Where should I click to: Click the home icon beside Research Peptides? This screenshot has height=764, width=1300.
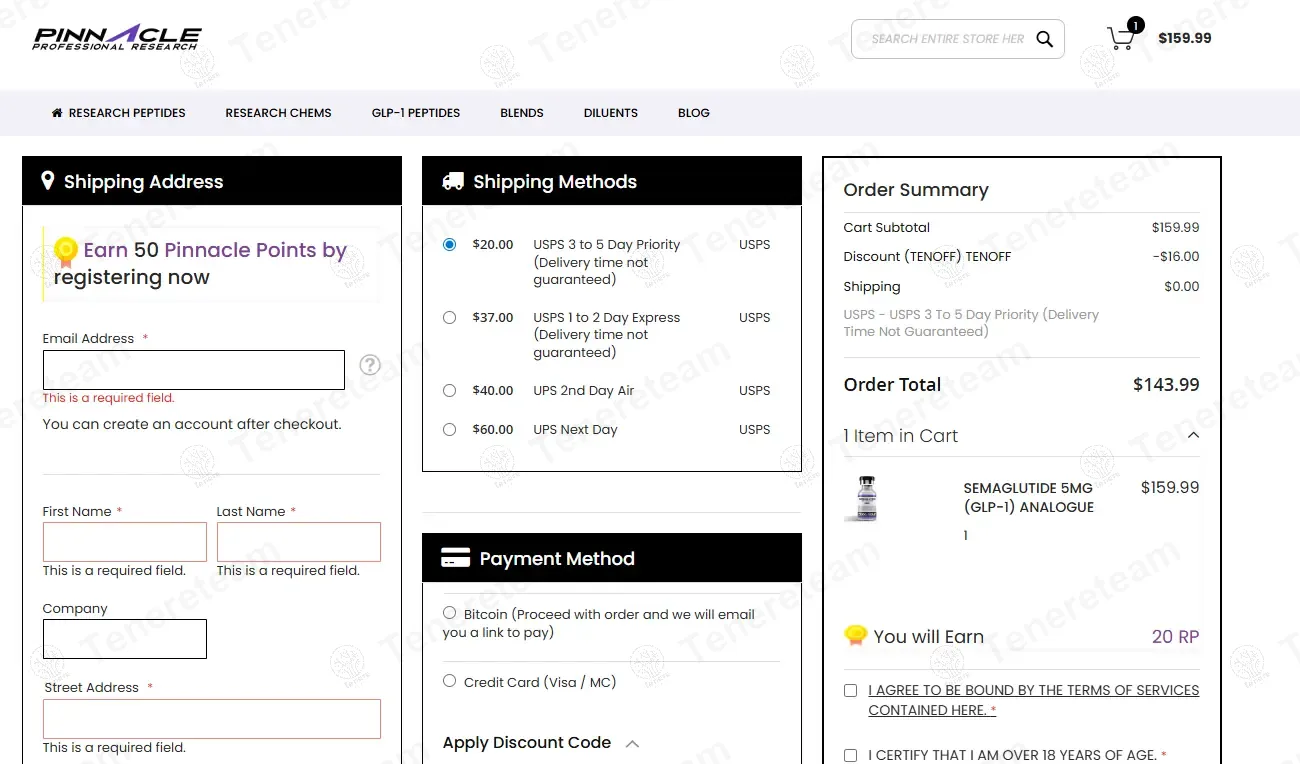tap(57, 113)
